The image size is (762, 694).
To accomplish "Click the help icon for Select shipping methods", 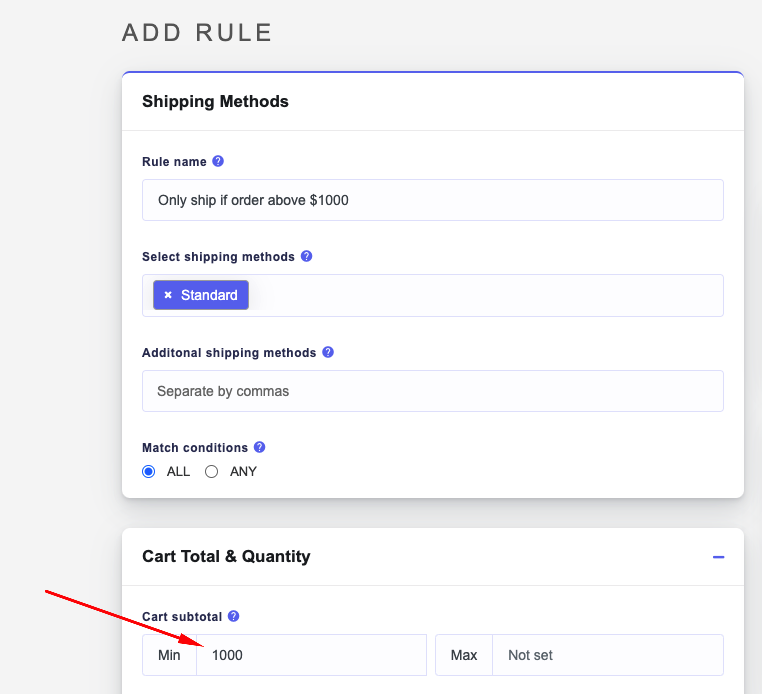I will tap(306, 256).
